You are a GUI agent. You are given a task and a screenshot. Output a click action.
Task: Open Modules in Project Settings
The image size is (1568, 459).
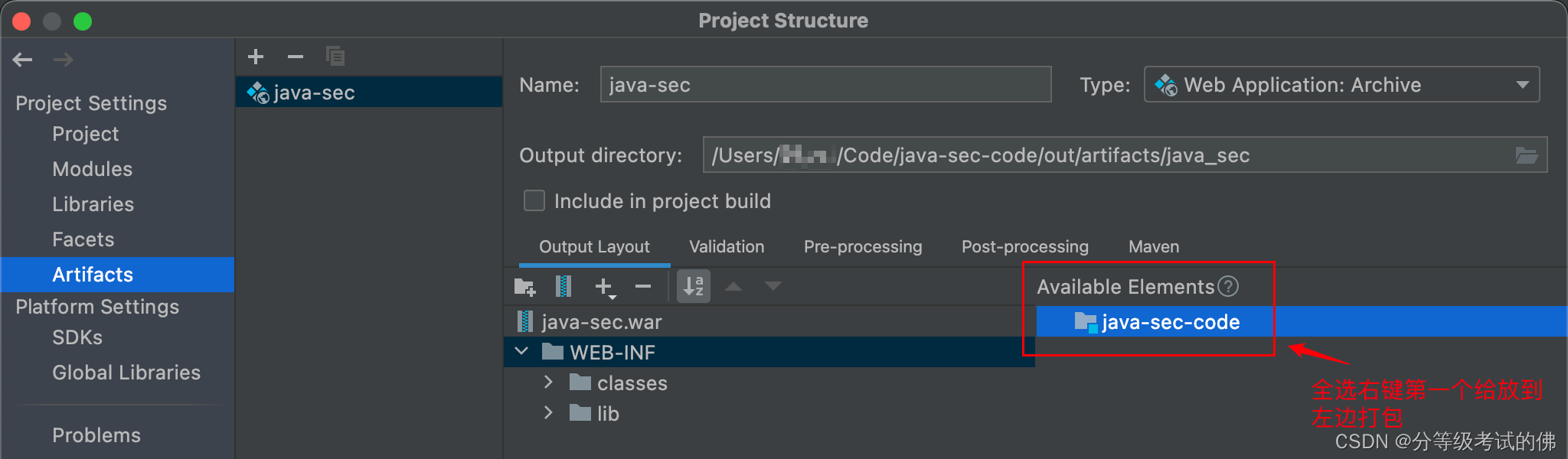pos(93,169)
